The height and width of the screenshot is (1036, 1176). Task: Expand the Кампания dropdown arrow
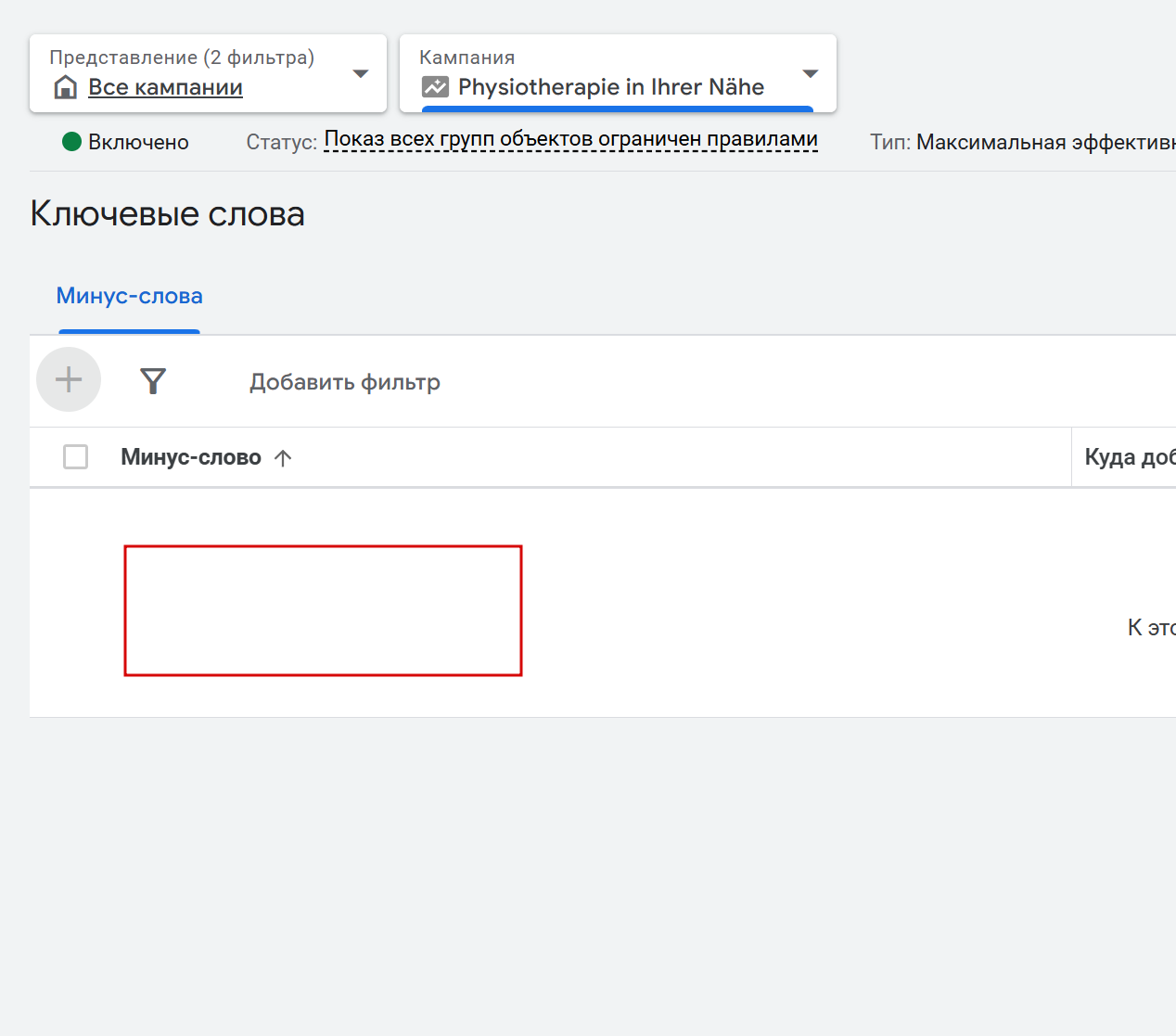click(x=811, y=73)
